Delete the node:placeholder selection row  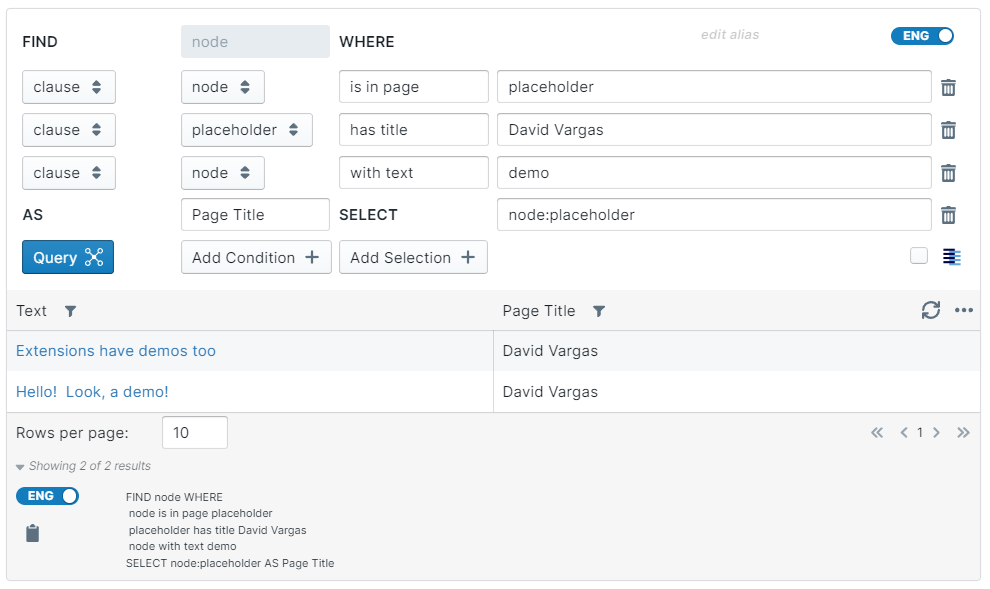pos(948,215)
